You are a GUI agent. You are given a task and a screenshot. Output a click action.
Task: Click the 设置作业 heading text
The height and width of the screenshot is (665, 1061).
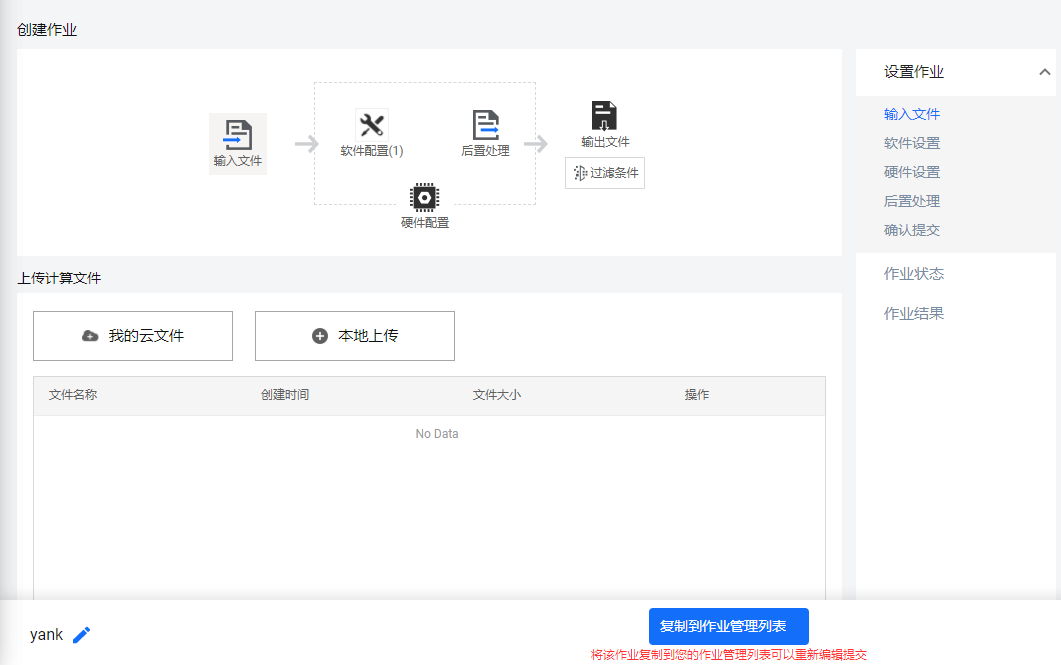[x=913, y=72]
